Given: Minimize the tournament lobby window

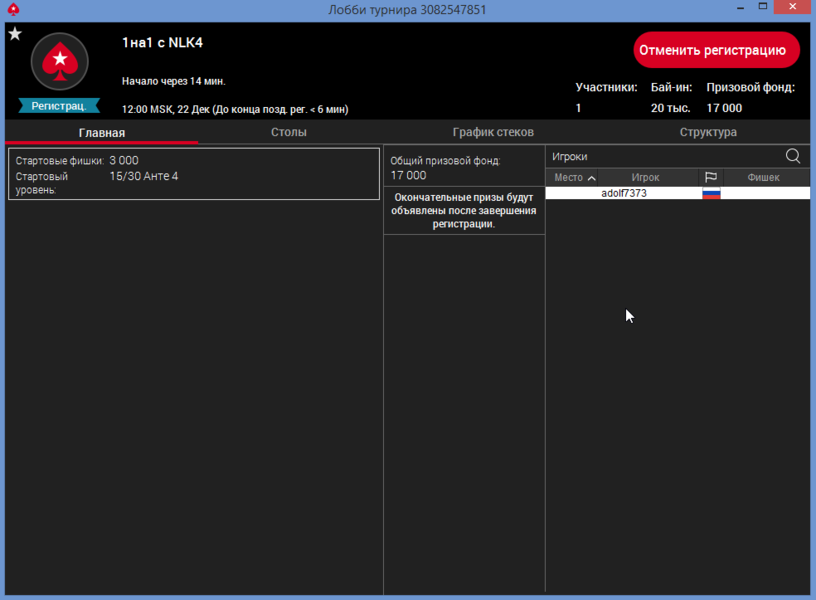Looking at the screenshot, I should click(738, 8).
